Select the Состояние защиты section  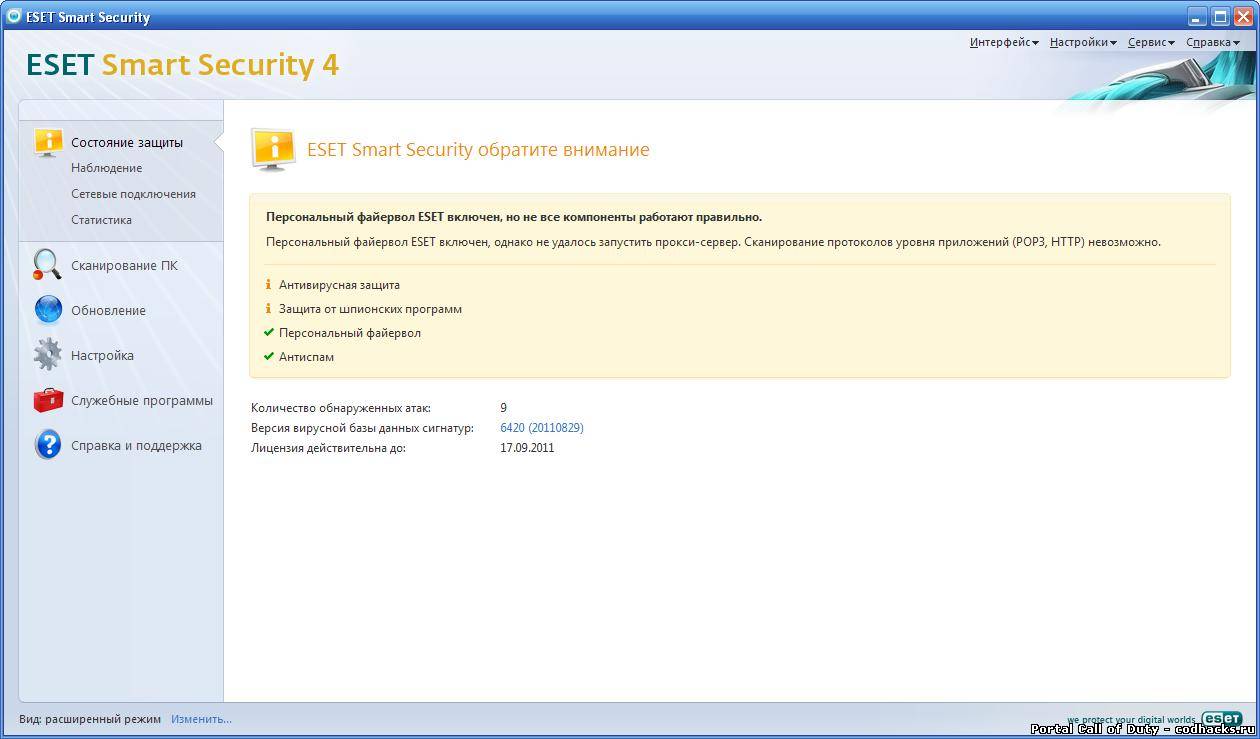click(x=127, y=143)
